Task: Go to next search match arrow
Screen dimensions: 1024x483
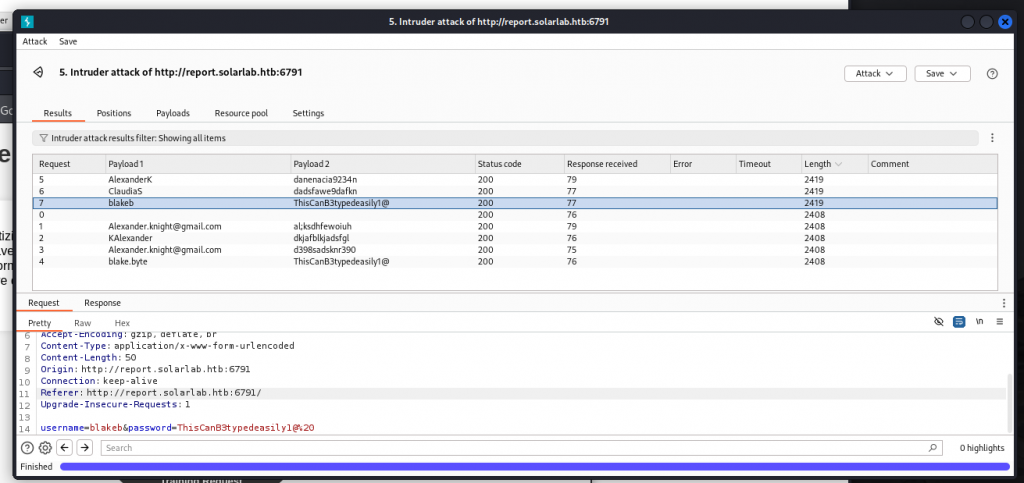Action: point(85,448)
